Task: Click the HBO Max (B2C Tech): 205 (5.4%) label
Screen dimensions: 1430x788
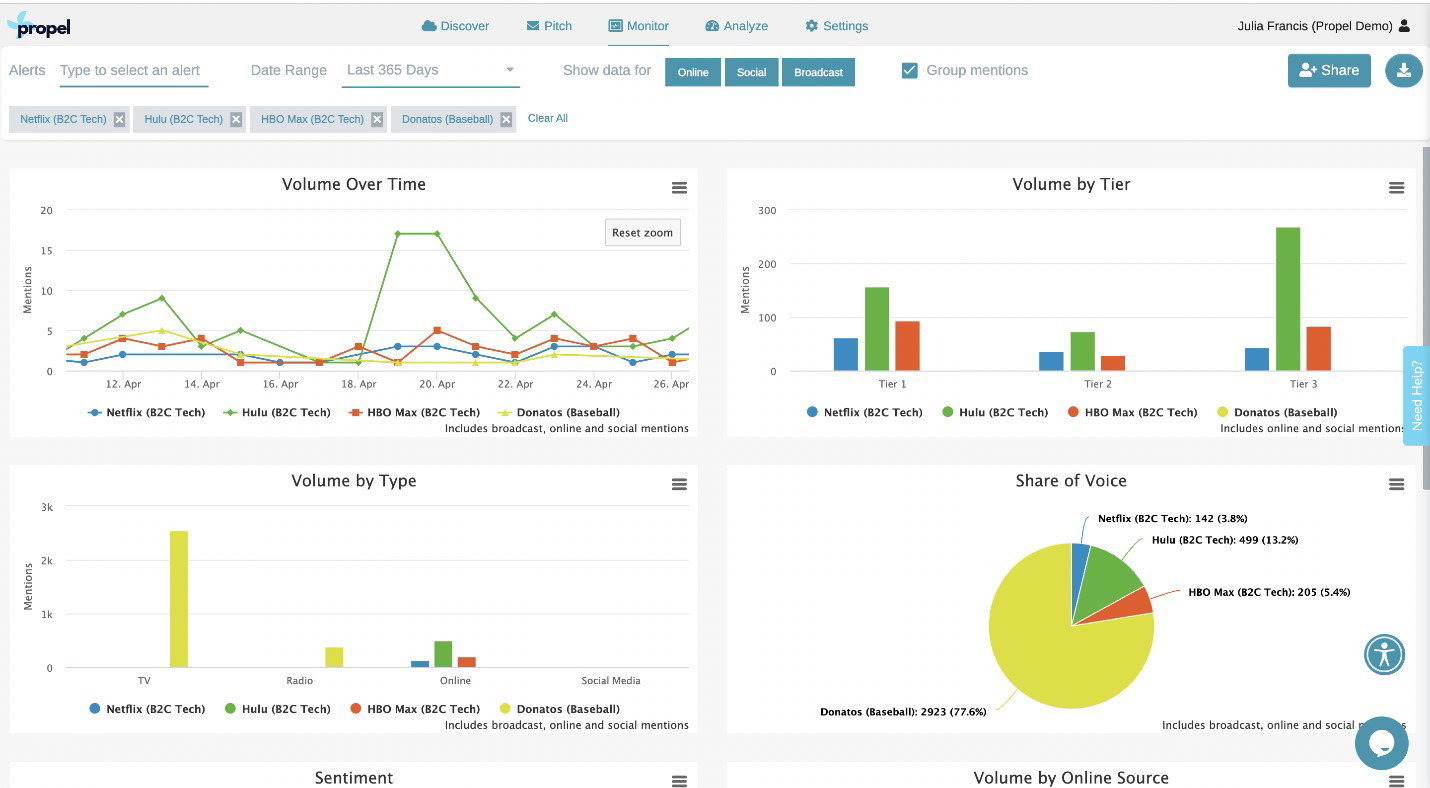Action: click(1269, 592)
